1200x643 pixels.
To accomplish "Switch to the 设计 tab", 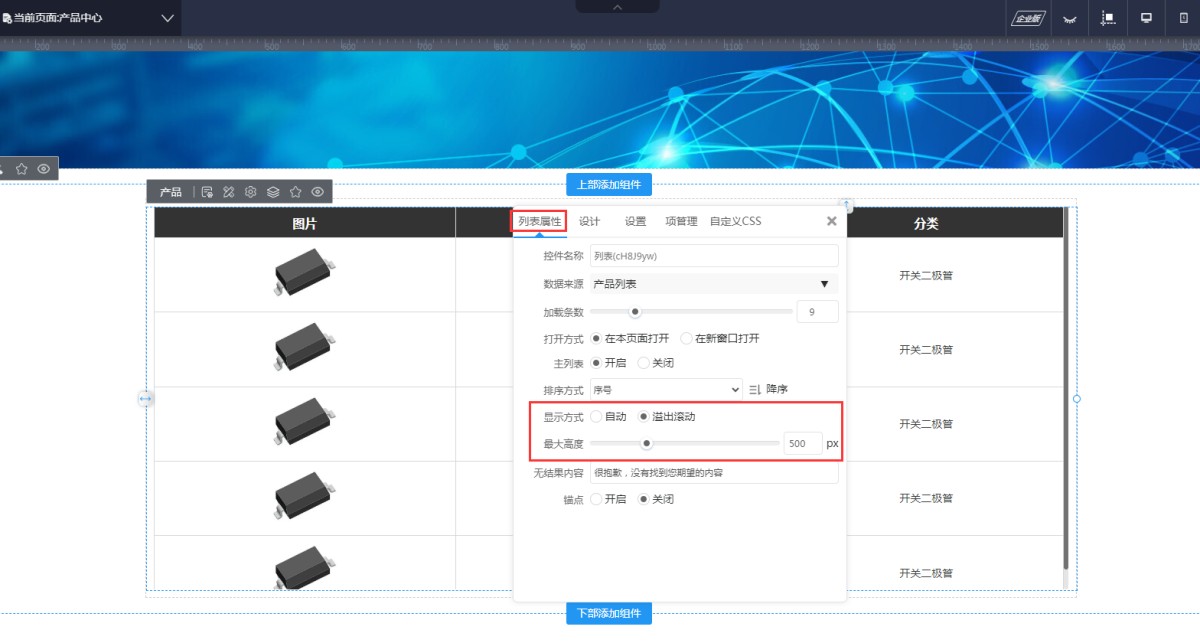I will coord(590,221).
